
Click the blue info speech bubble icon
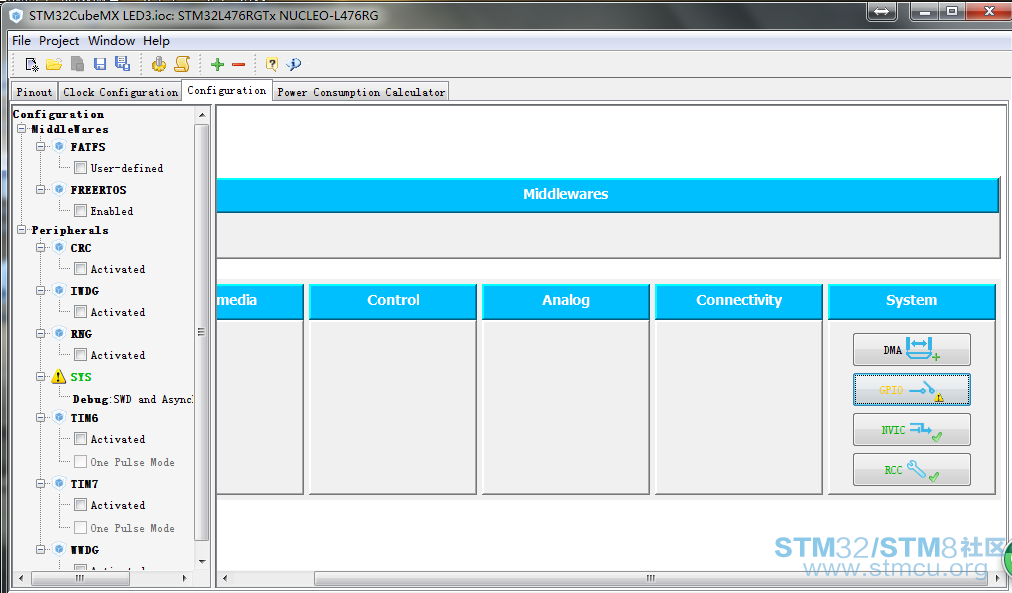click(294, 64)
